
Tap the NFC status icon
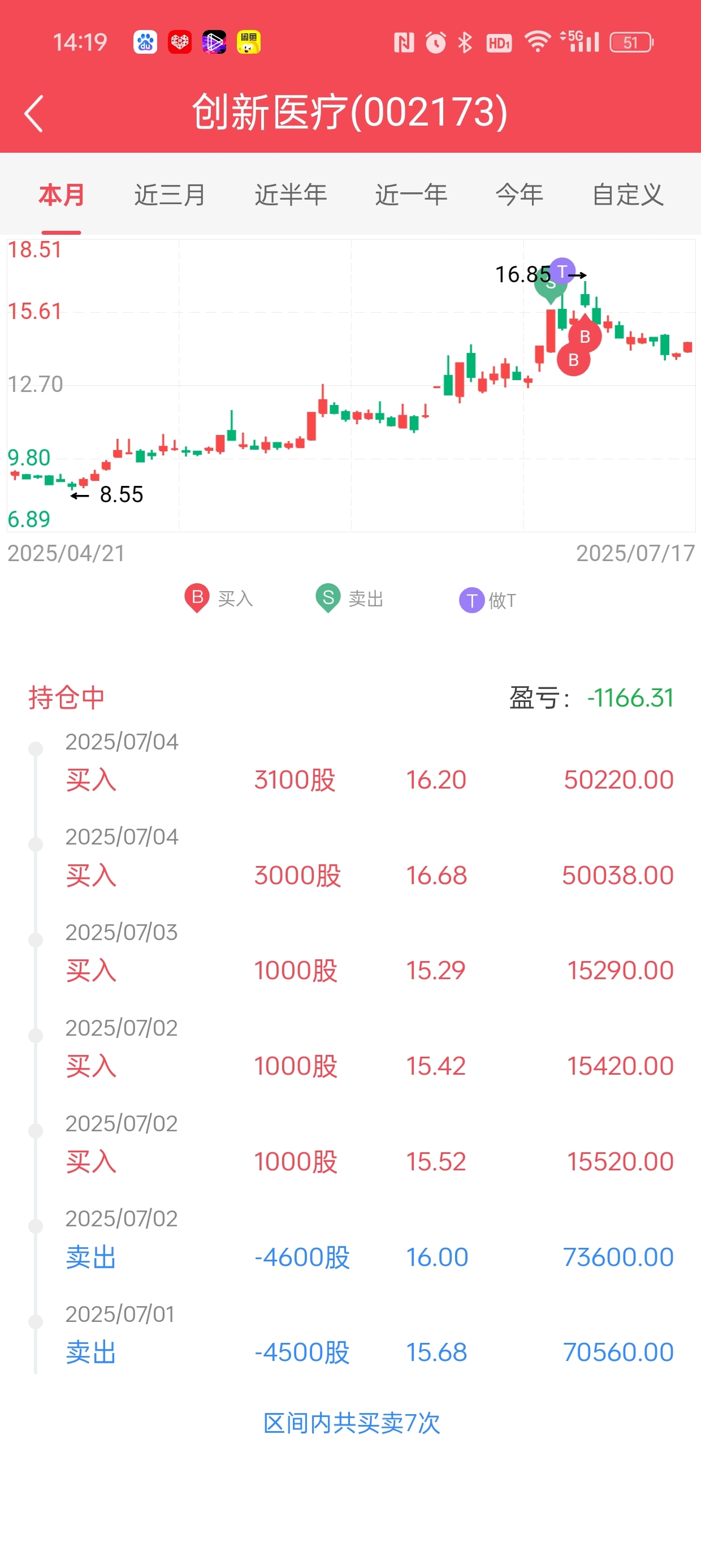404,42
